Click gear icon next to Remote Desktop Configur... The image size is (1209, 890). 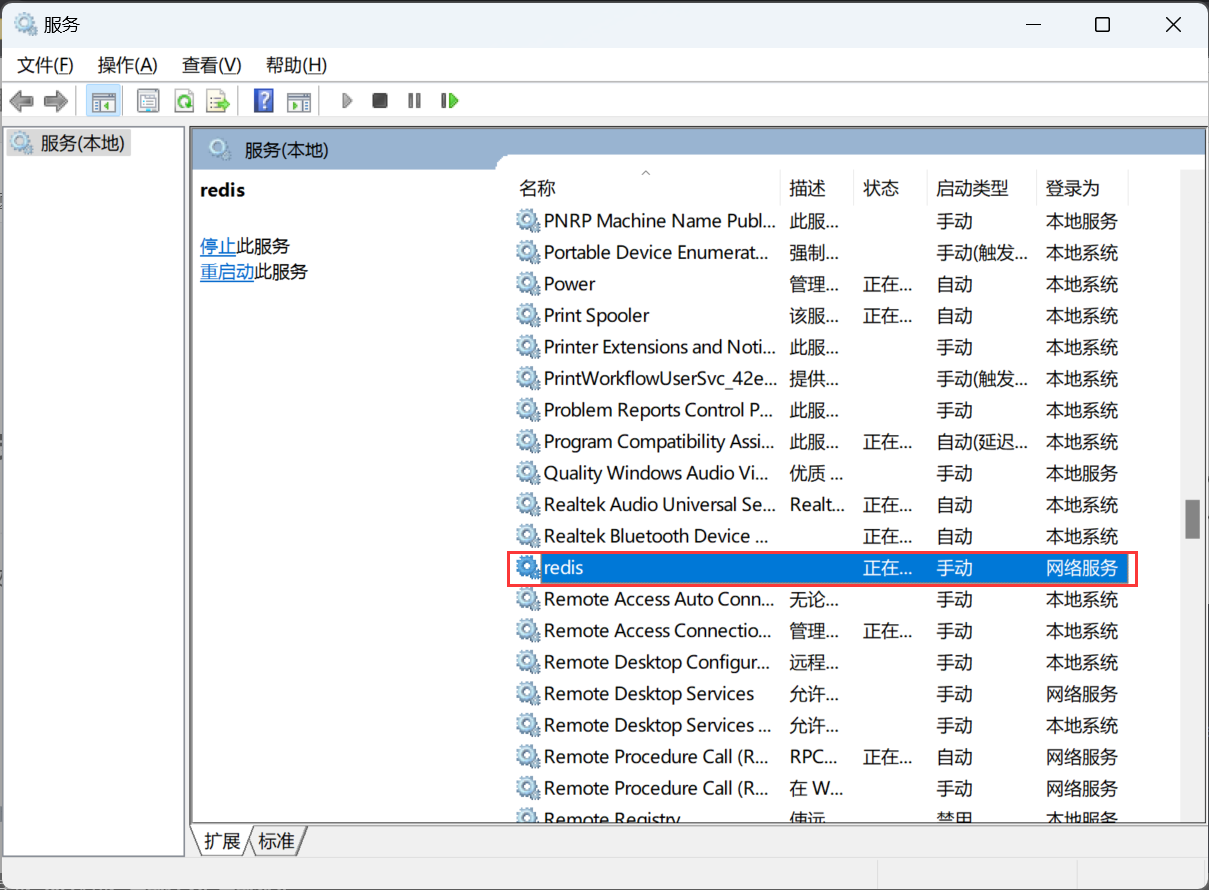click(x=527, y=662)
